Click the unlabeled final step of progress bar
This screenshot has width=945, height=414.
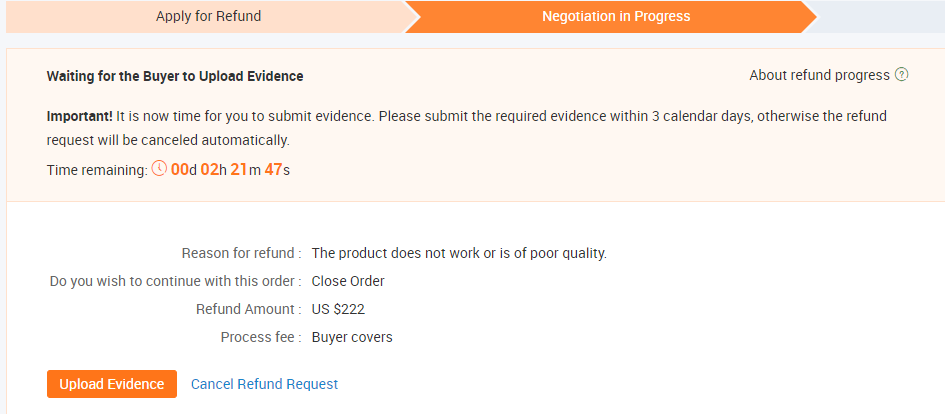click(x=885, y=16)
